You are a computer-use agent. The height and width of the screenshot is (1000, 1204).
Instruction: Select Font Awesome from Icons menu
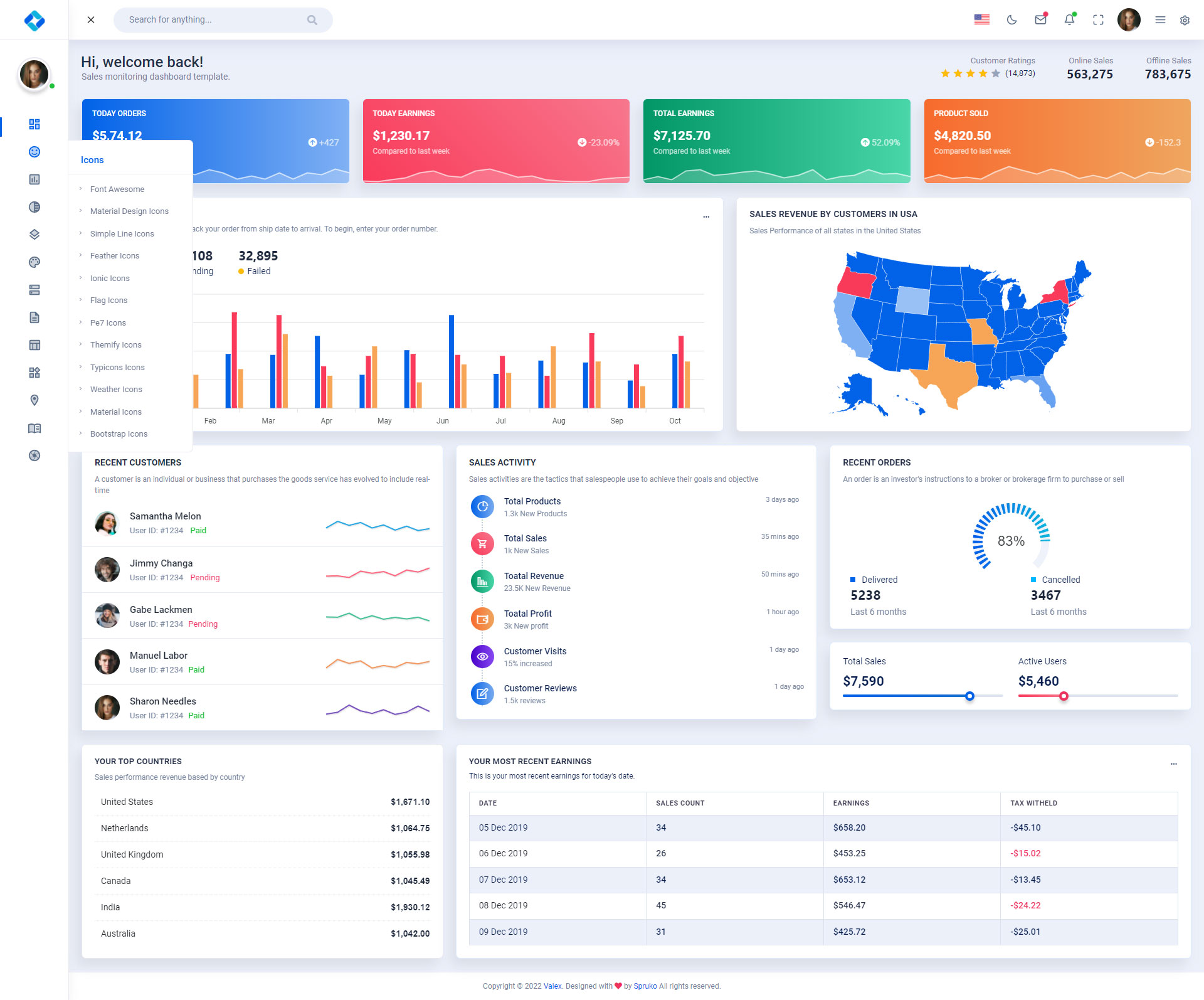[117, 189]
